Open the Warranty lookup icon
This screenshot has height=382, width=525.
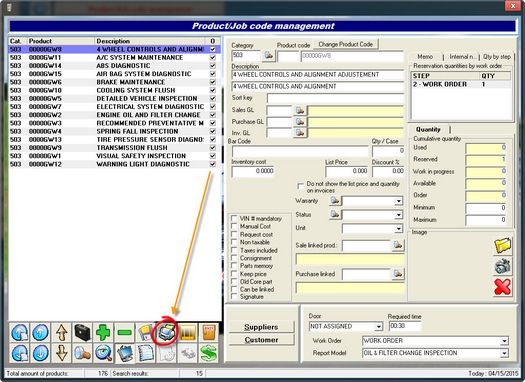(334, 201)
